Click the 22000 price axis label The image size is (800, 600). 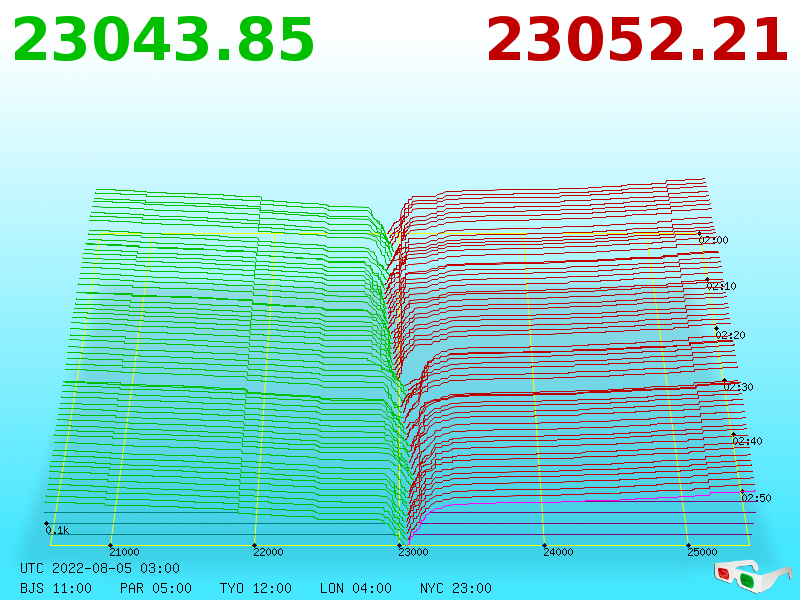(x=268, y=552)
